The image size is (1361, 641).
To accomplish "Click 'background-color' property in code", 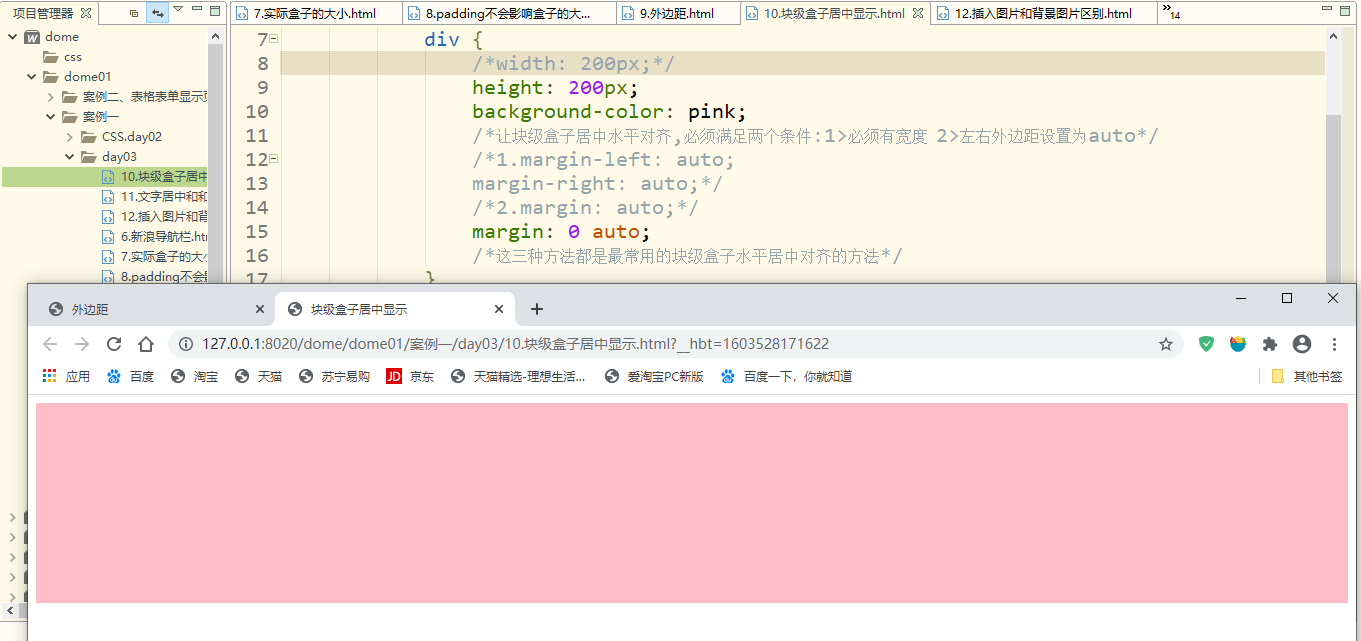I will coord(566,111).
